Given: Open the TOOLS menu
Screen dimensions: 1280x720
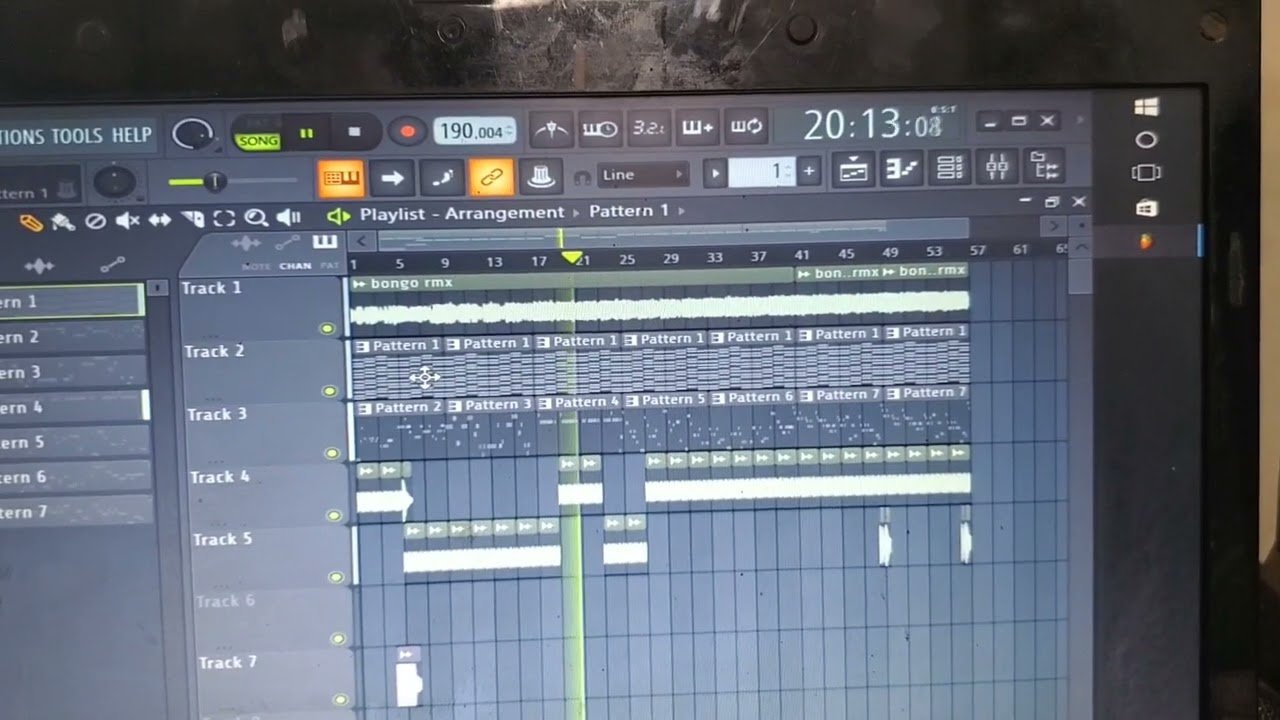Looking at the screenshot, I should coord(75,136).
